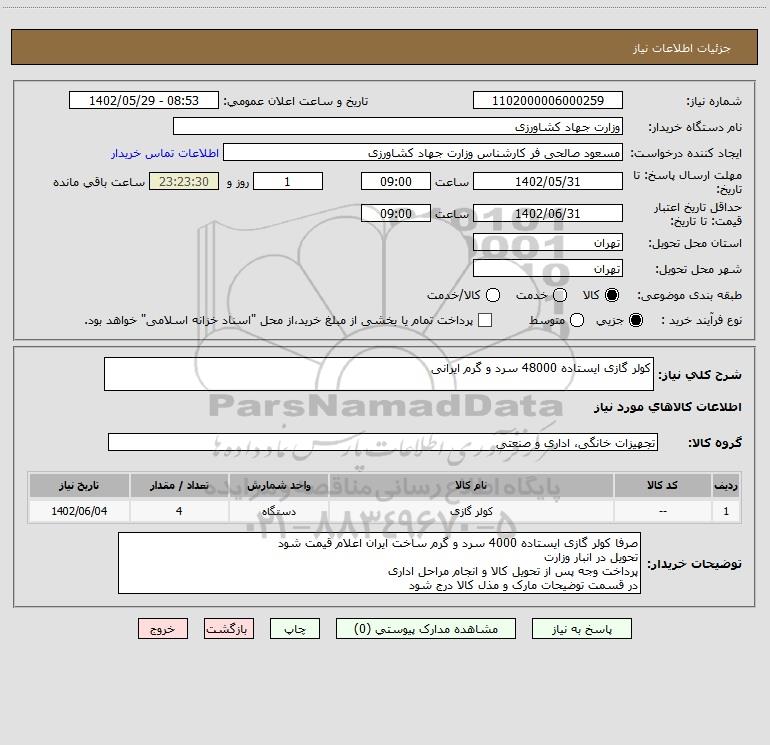Image resolution: width=770 pixels, height=745 pixels.
Task: Click the پاسخ به نیاز button
Action: coord(581,629)
